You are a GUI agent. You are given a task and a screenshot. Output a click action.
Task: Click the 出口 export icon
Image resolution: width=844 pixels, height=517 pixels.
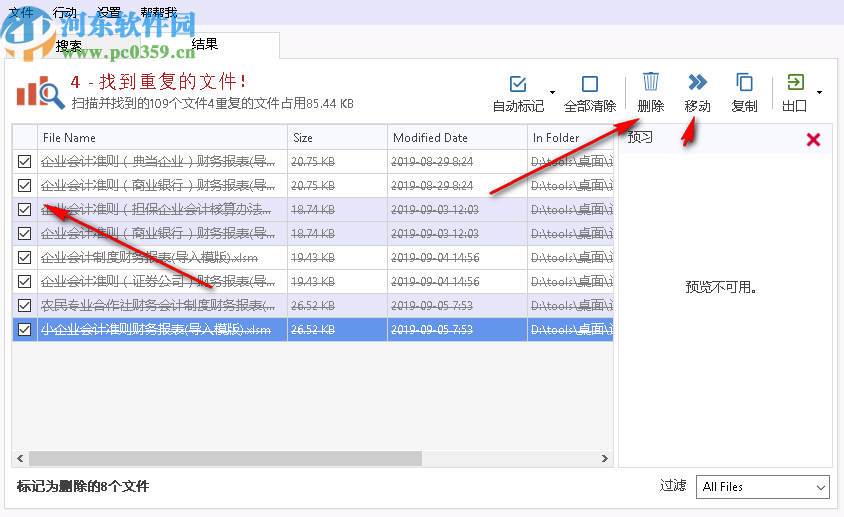click(795, 82)
